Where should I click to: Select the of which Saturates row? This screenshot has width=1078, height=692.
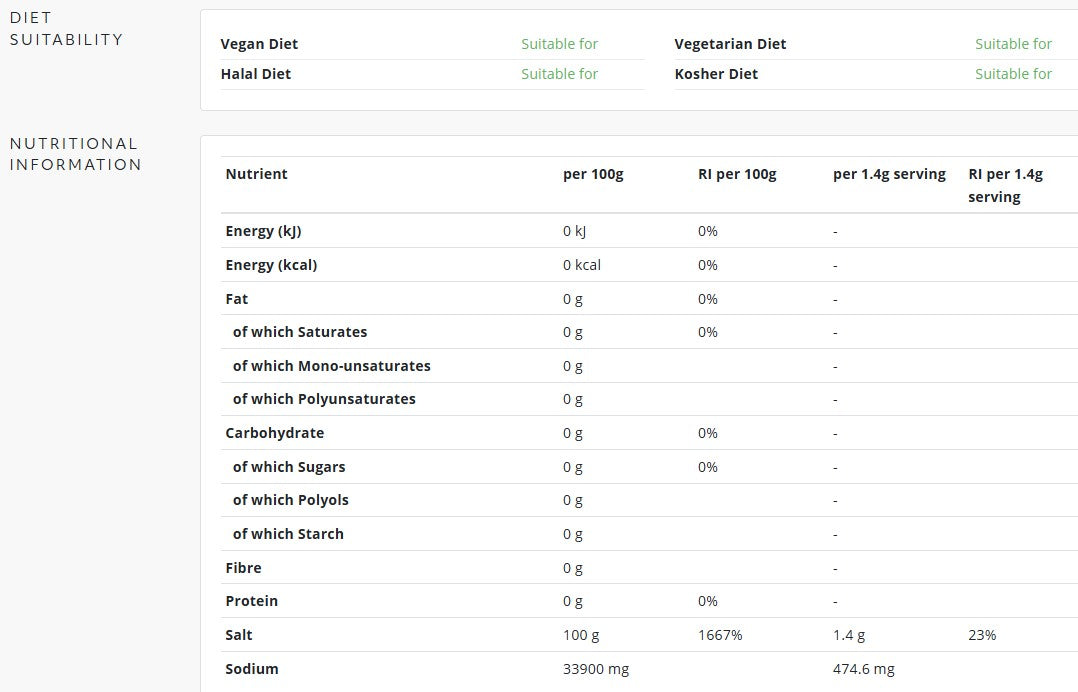649,332
